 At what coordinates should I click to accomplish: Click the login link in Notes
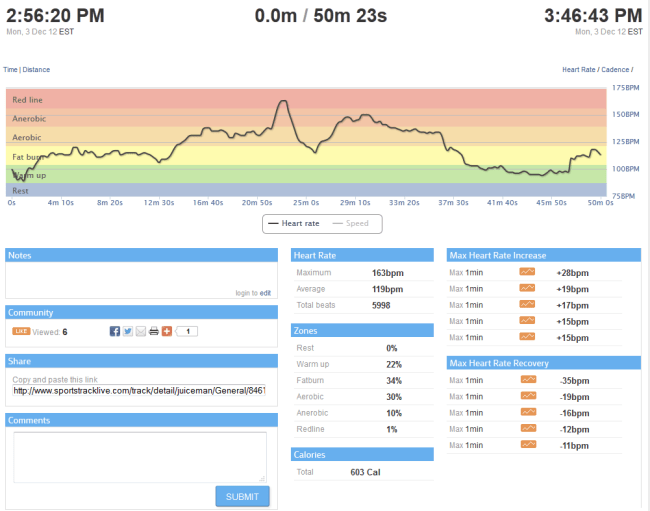pos(246,293)
